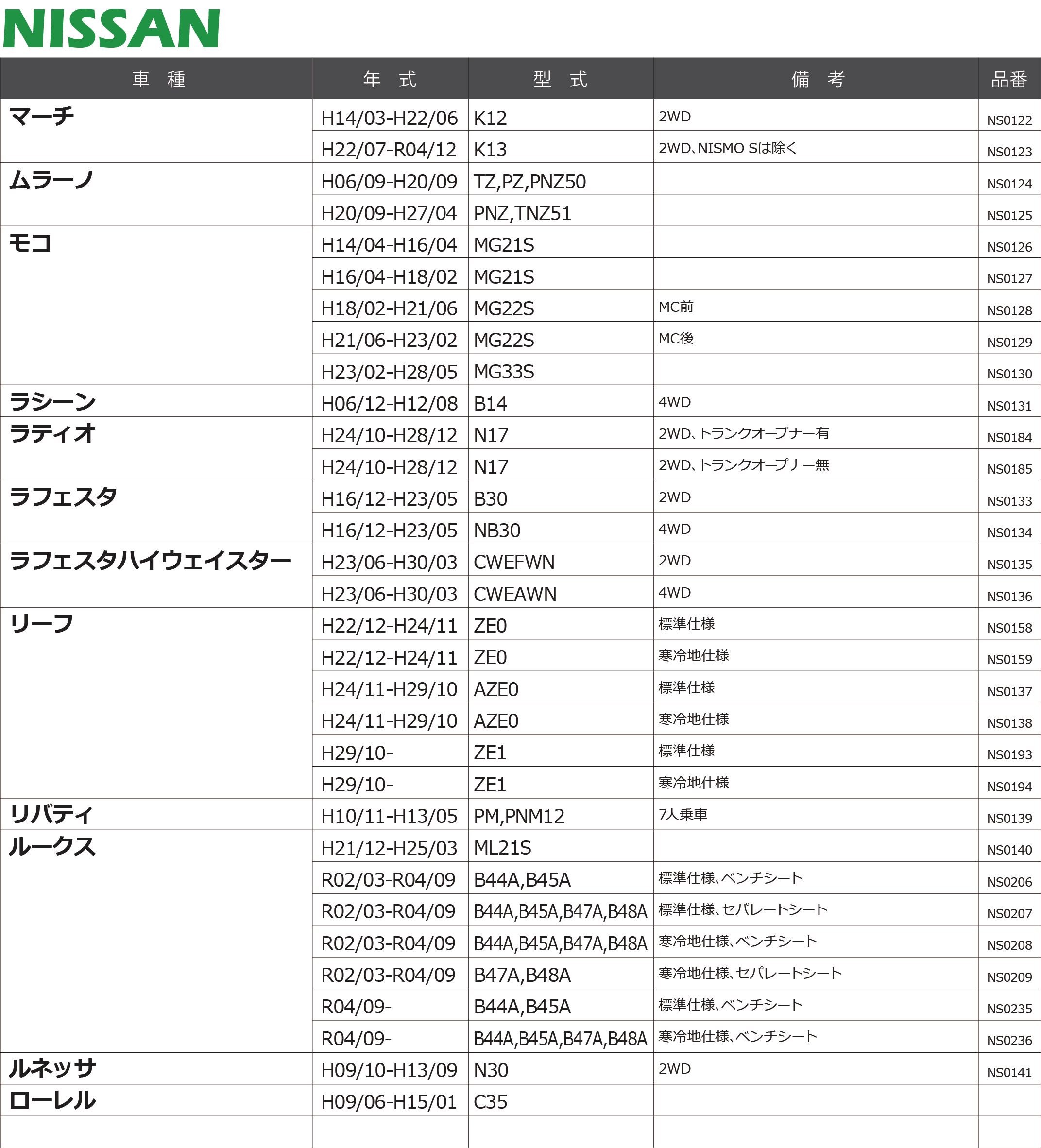Select the マーチ vehicle name cell
Image resolution: width=1041 pixels, height=1148 pixels.
tap(42, 117)
